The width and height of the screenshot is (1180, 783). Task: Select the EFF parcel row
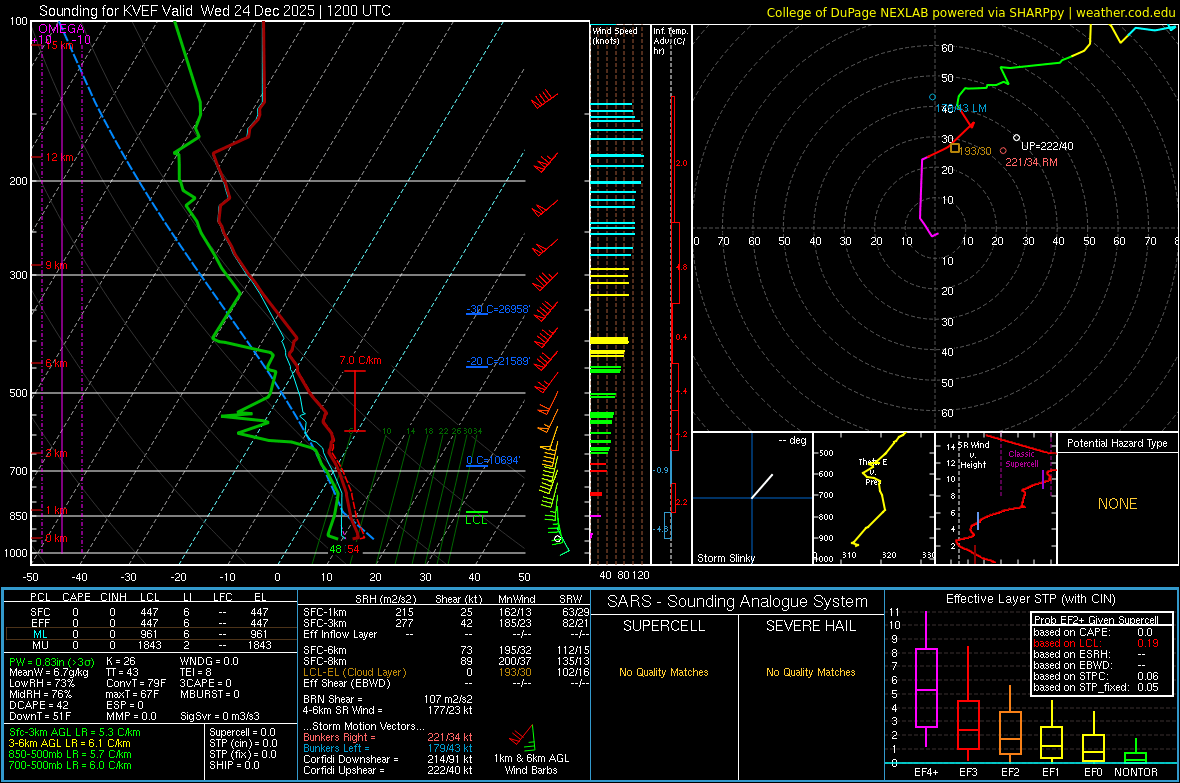[x=150, y=623]
